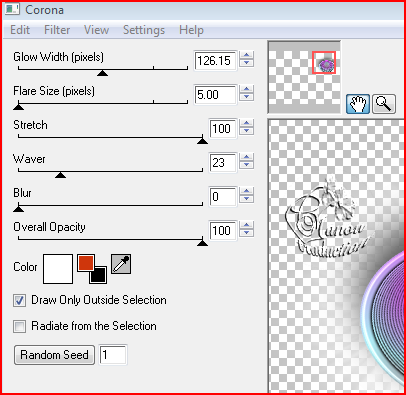Click the Random Seed value field
The image size is (406, 395).
[113, 355]
